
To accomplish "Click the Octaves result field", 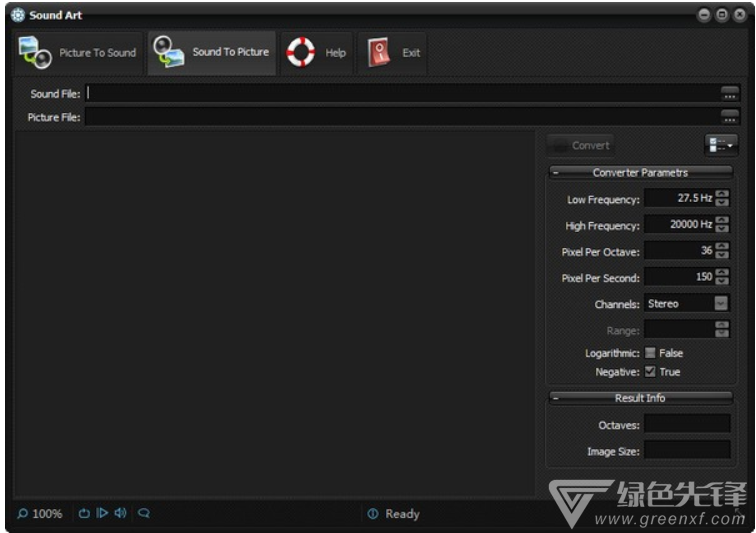I will tap(687, 424).
